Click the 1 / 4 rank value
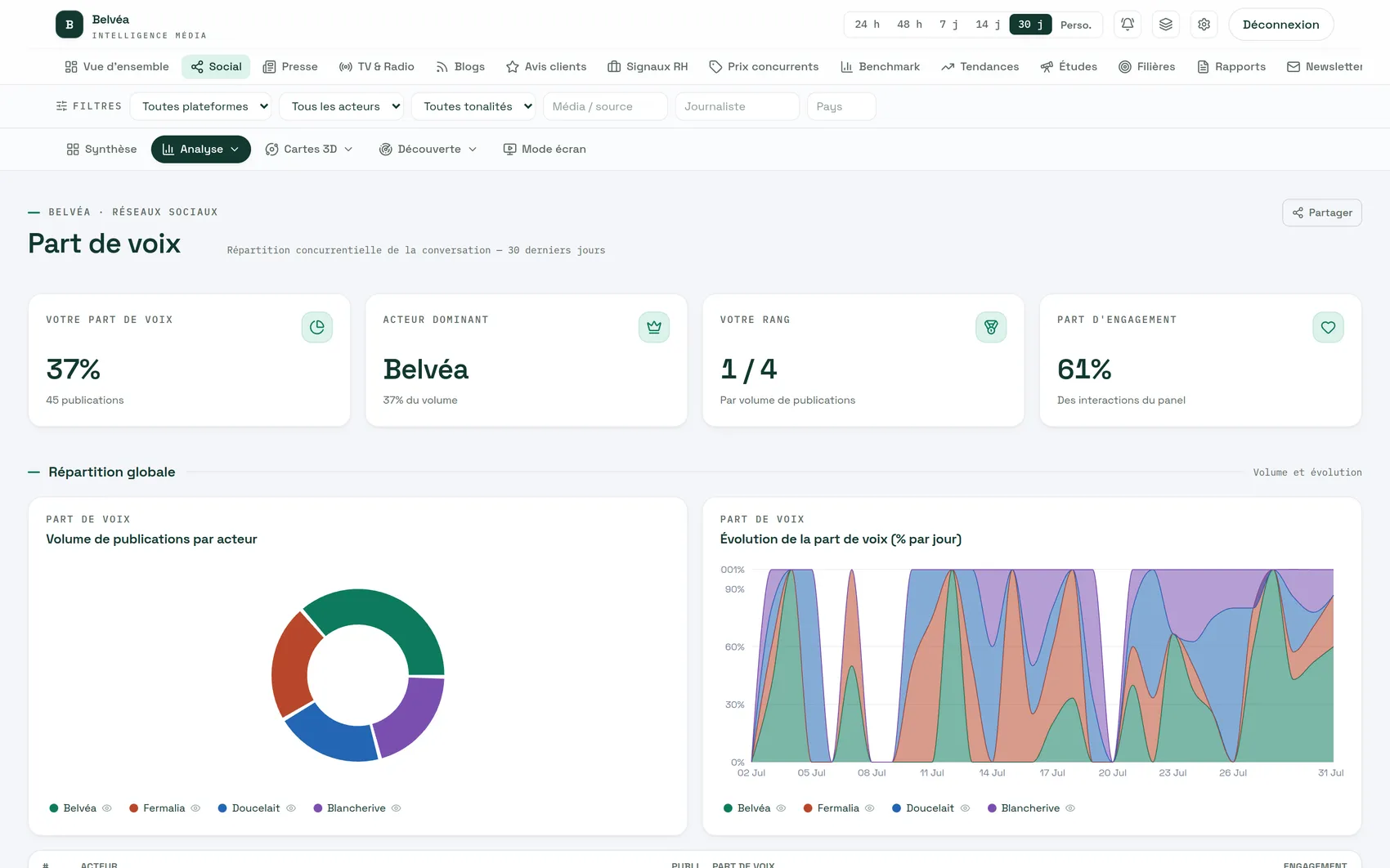The width and height of the screenshot is (1390, 868). pos(748,369)
